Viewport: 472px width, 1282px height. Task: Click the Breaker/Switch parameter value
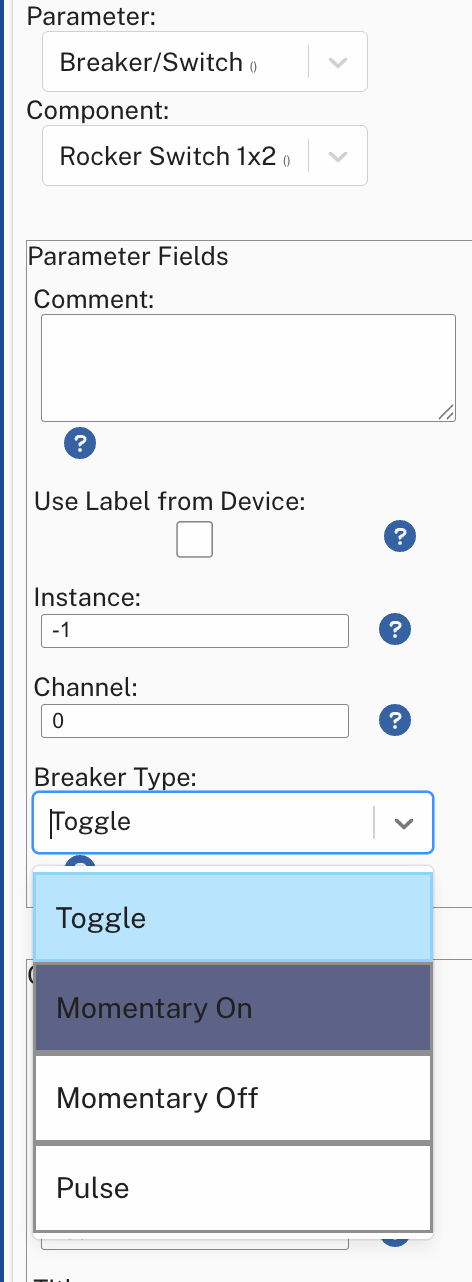point(151,62)
